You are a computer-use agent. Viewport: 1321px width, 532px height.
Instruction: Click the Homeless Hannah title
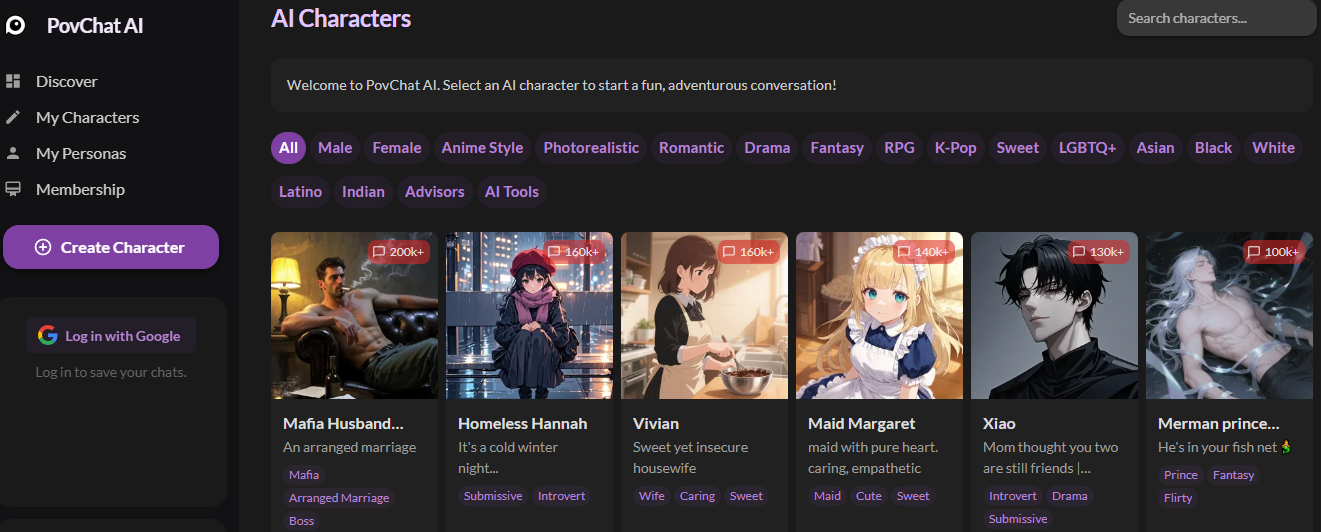coord(522,423)
